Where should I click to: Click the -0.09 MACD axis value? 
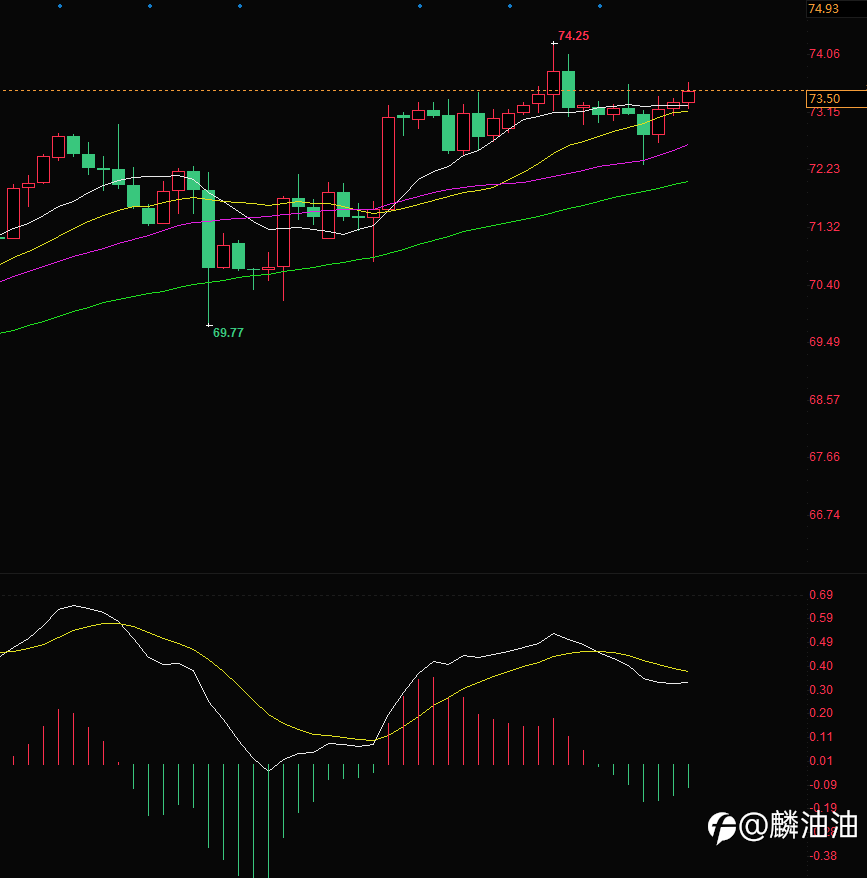click(823, 784)
